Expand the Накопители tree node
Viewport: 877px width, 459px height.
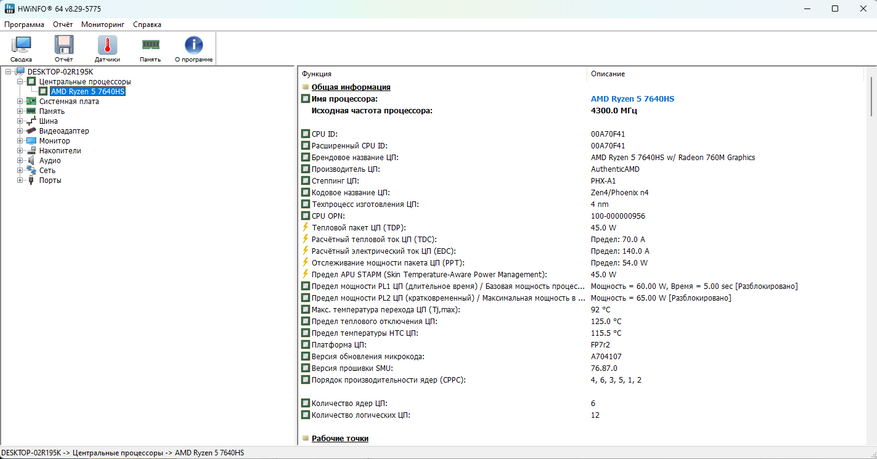tap(20, 150)
